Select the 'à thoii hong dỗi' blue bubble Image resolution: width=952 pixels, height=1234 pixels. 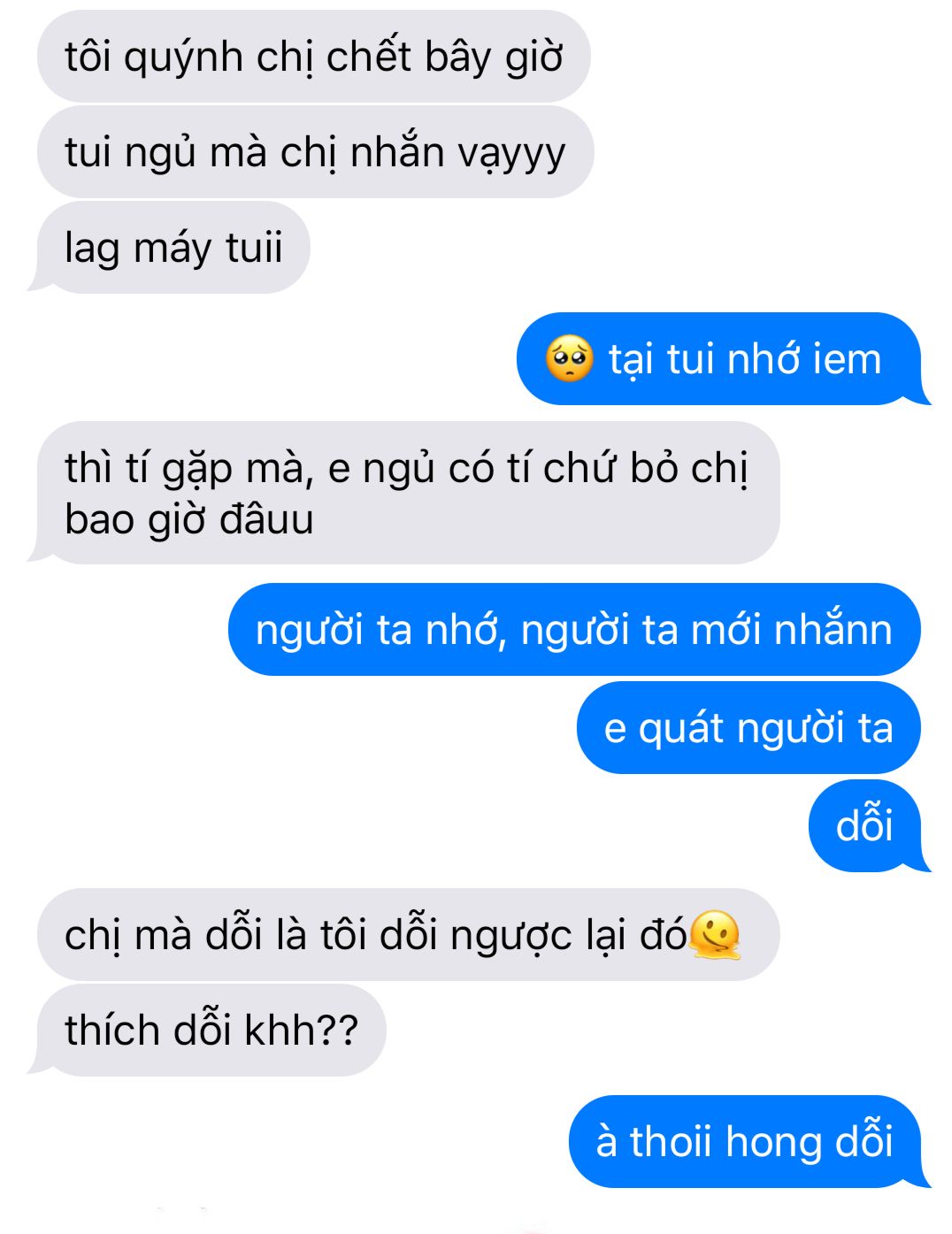749,1141
